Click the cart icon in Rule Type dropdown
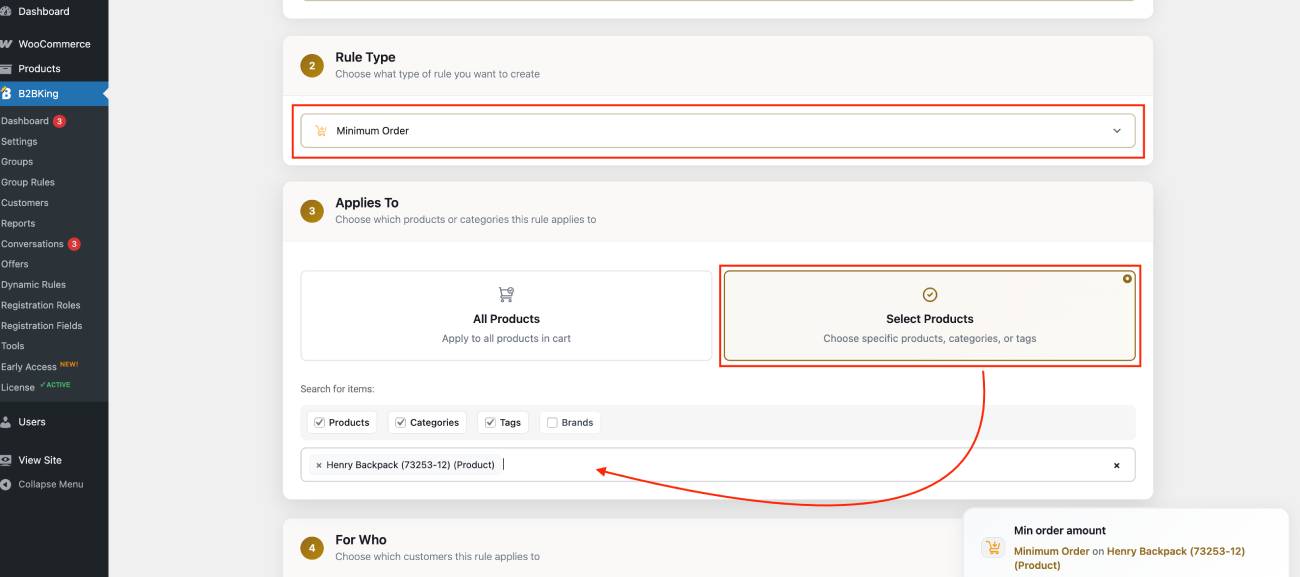Screen dimensions: 1300x577 click(x=321, y=130)
